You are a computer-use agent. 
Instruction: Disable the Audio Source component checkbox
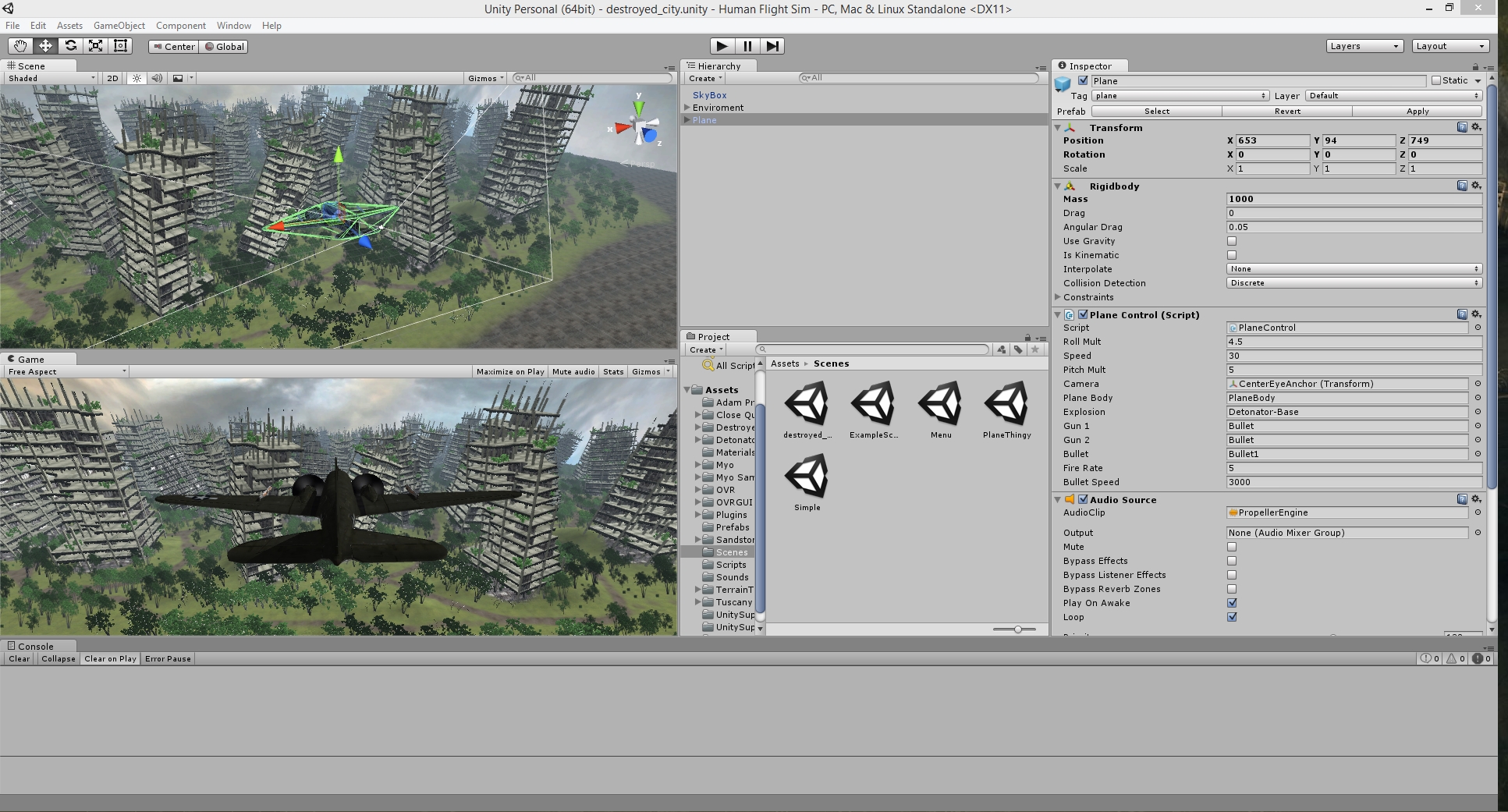(x=1083, y=499)
